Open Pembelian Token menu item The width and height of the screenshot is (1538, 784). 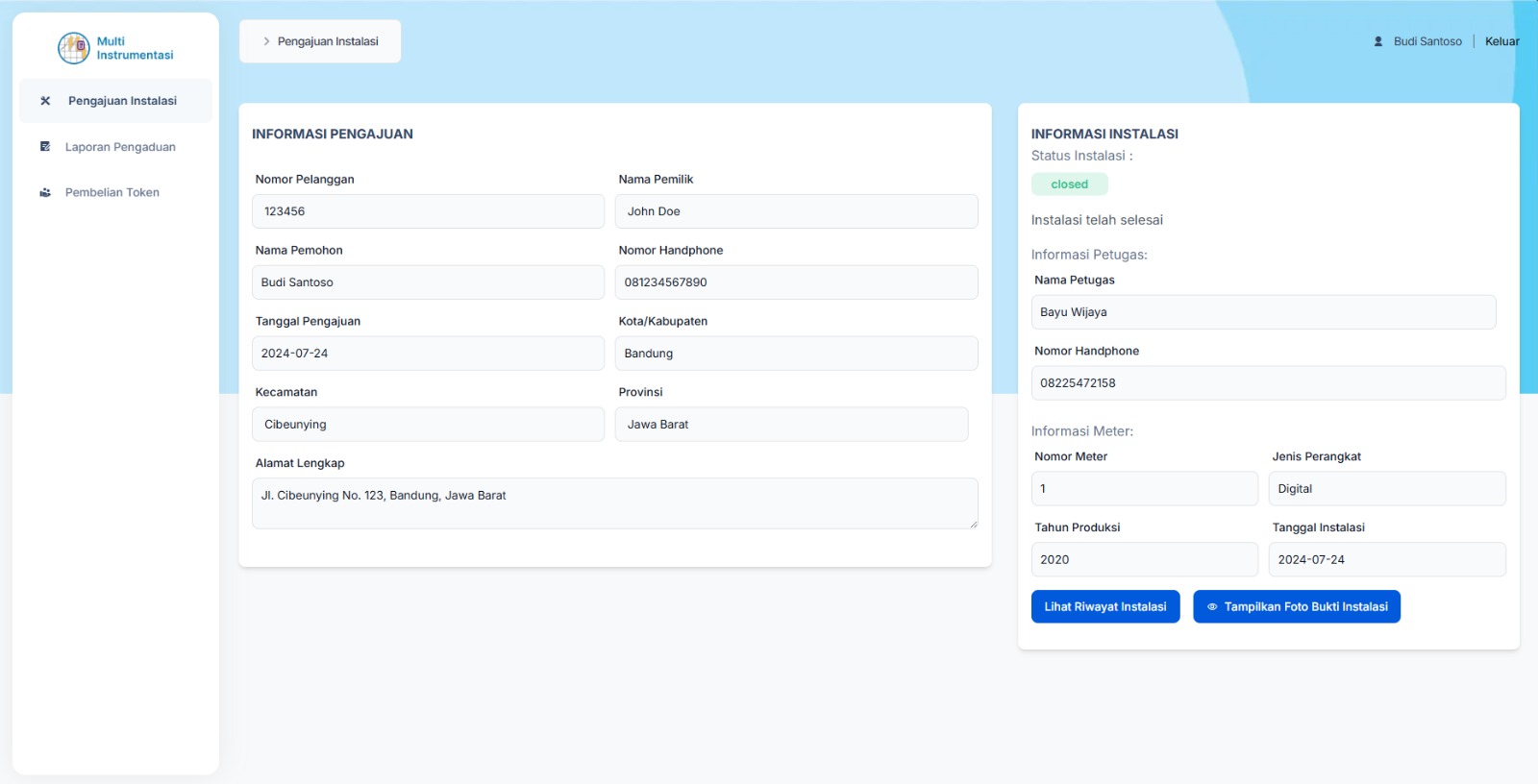click(x=112, y=192)
